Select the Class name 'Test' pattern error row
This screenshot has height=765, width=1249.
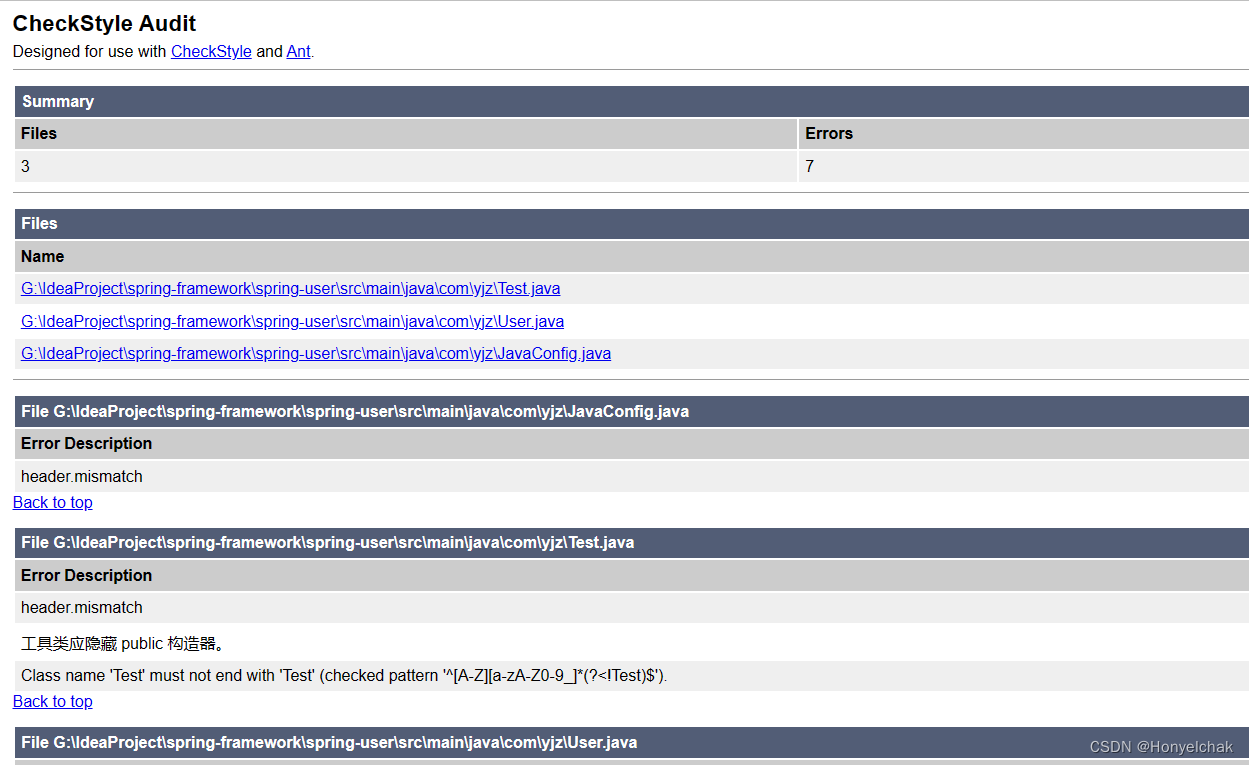(345, 675)
